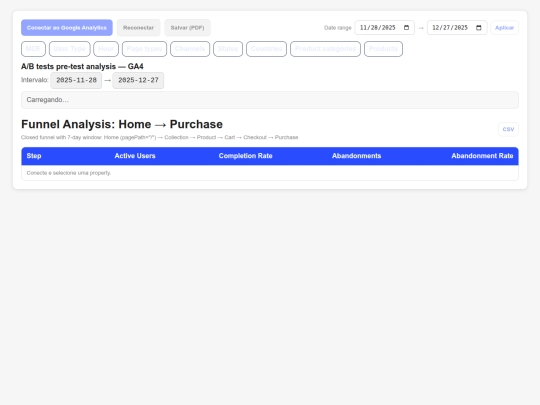This screenshot has width=540, height=405.
Task: Open the Hour tab
Action: [106, 49]
